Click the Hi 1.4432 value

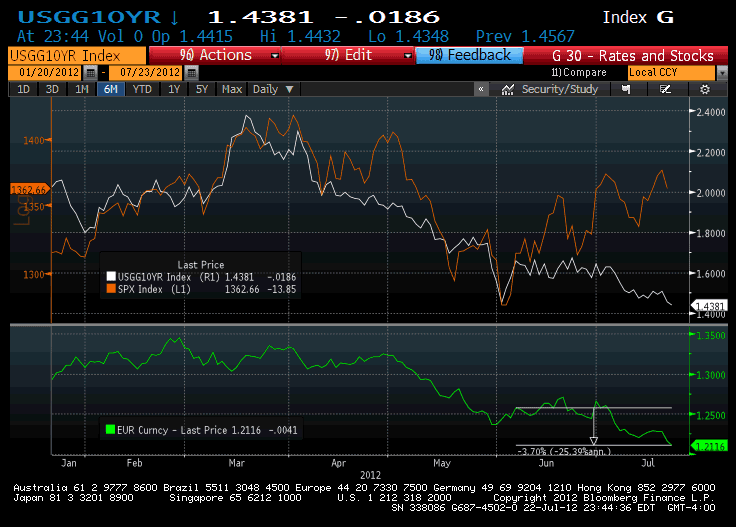(x=300, y=36)
